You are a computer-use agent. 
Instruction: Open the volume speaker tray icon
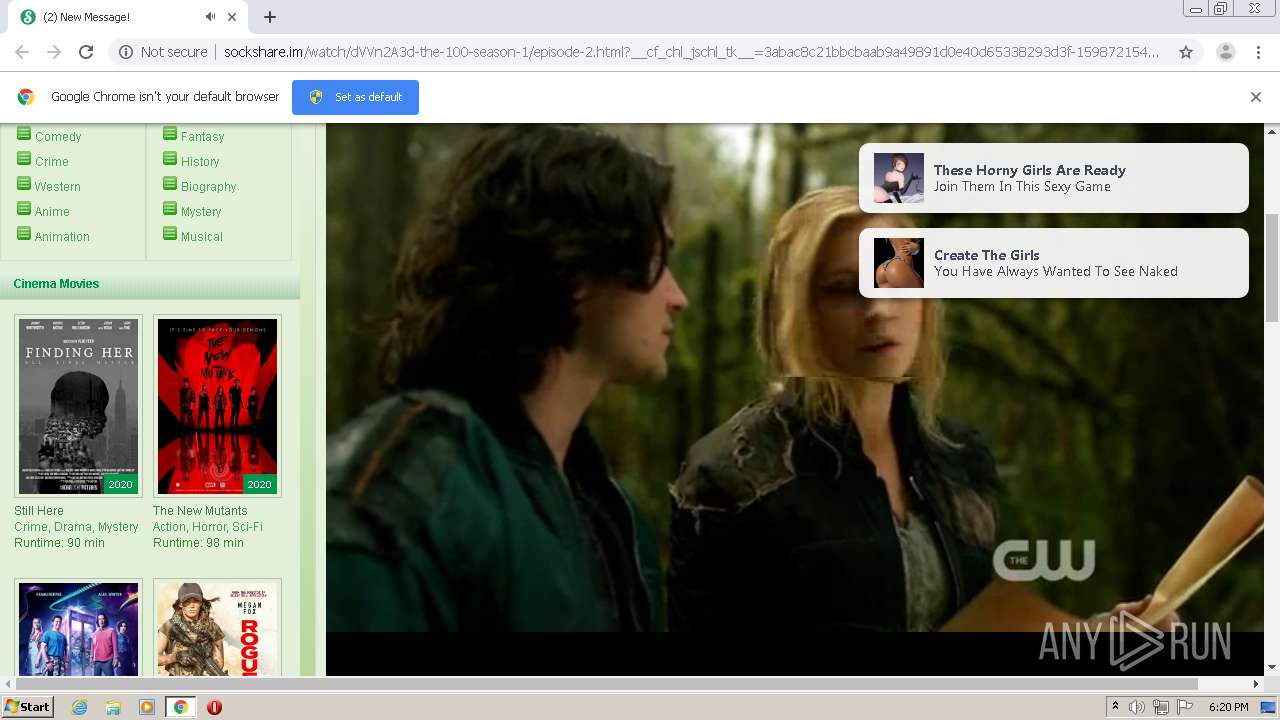(1137, 707)
